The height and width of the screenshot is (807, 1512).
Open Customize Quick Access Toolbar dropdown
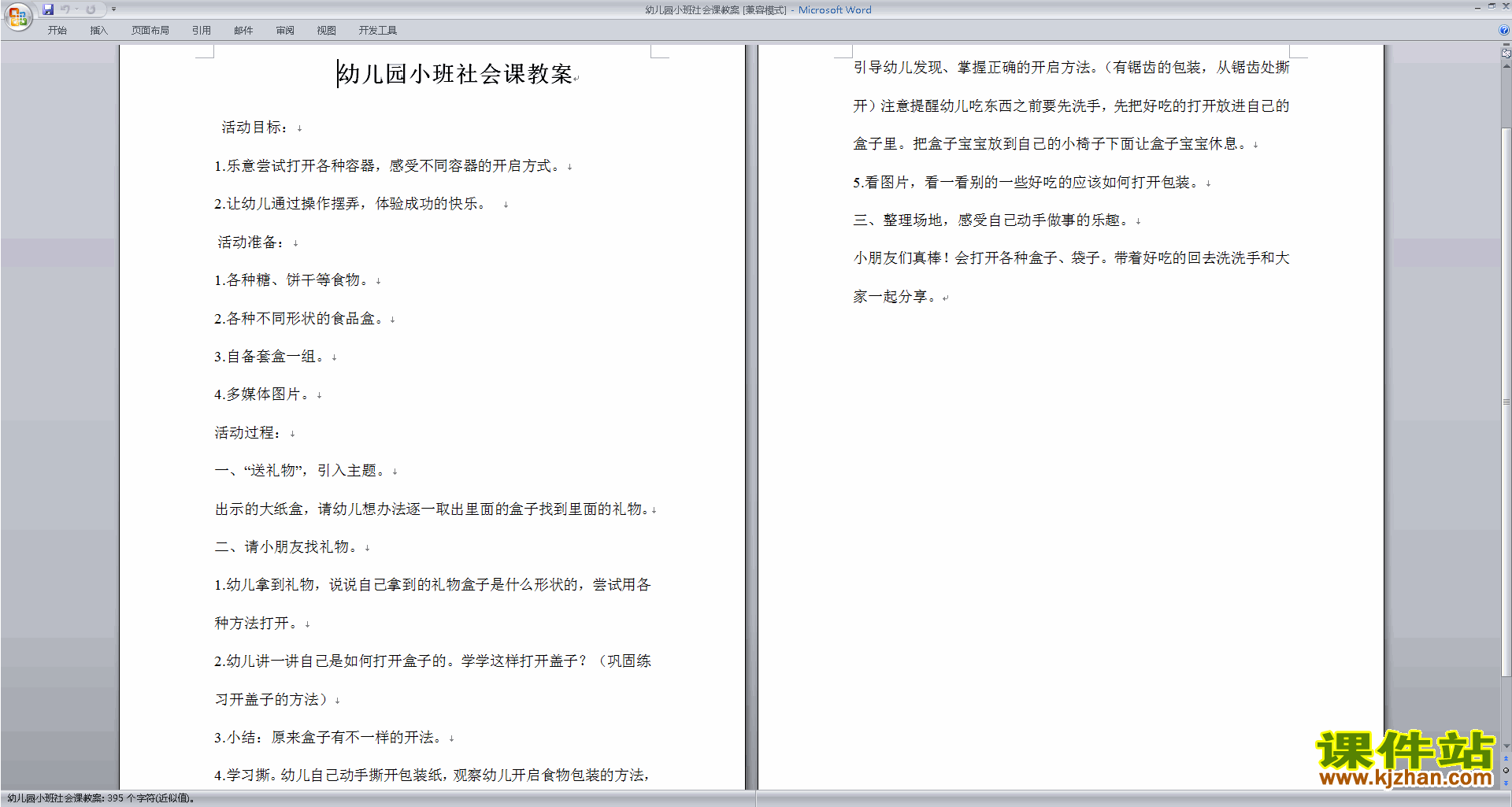[113, 9]
